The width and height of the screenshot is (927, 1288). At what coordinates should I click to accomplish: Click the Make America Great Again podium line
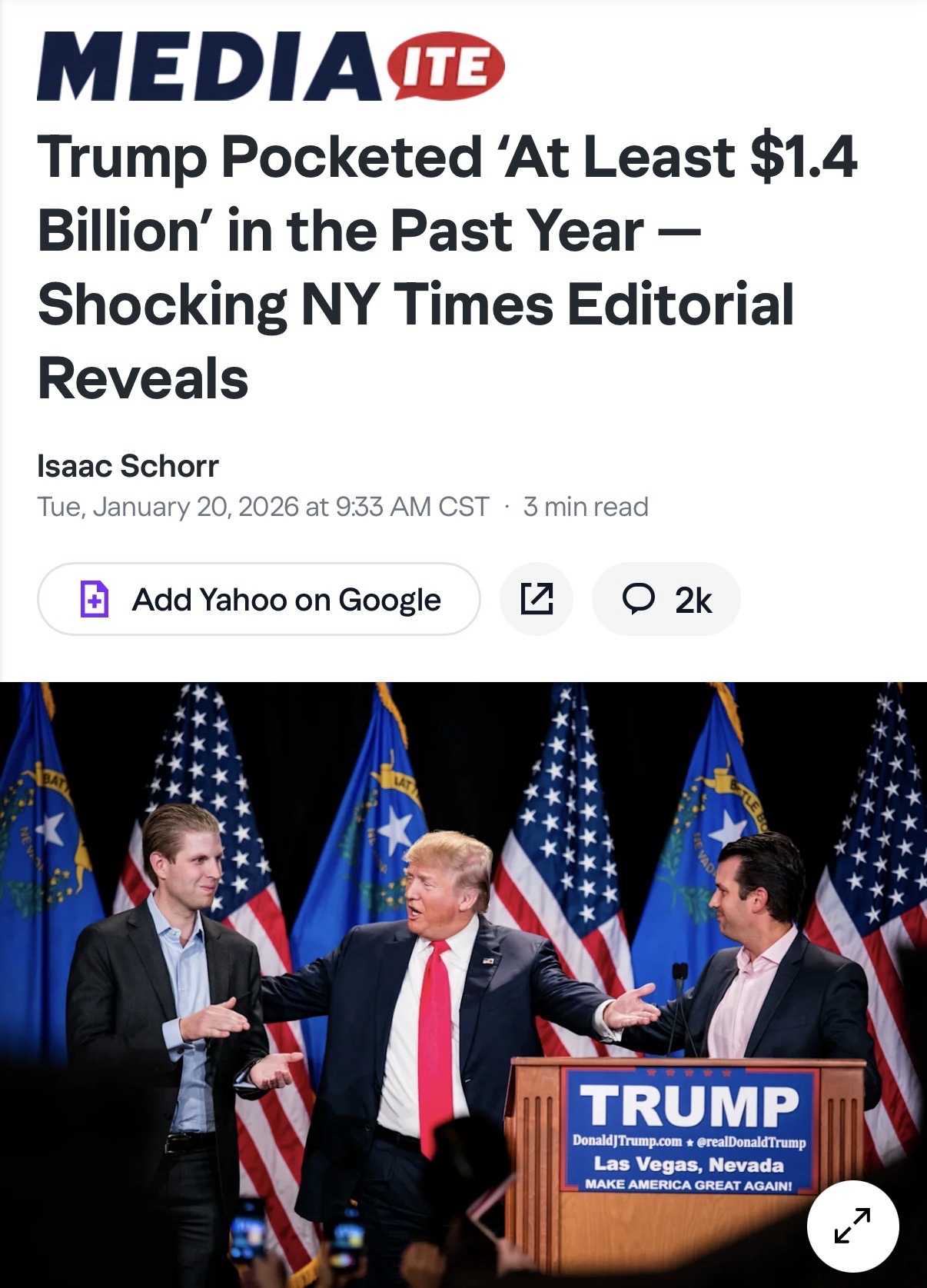coord(689,1185)
